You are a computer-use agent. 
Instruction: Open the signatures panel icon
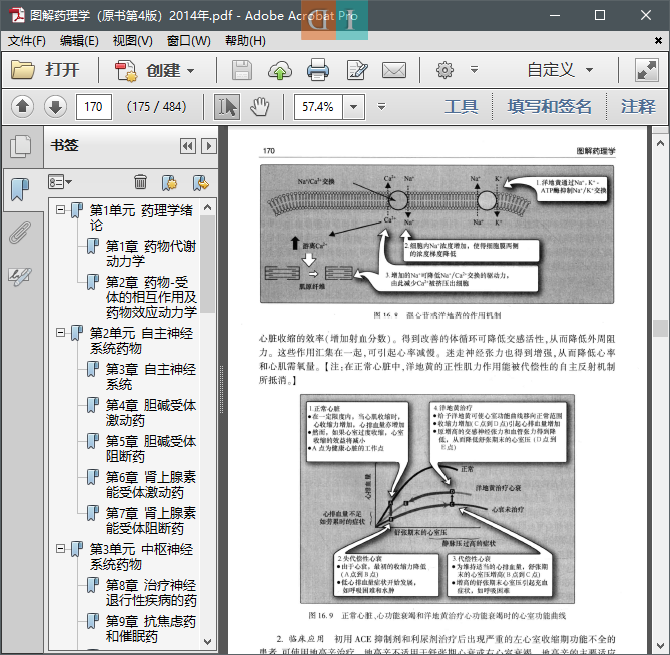20,276
